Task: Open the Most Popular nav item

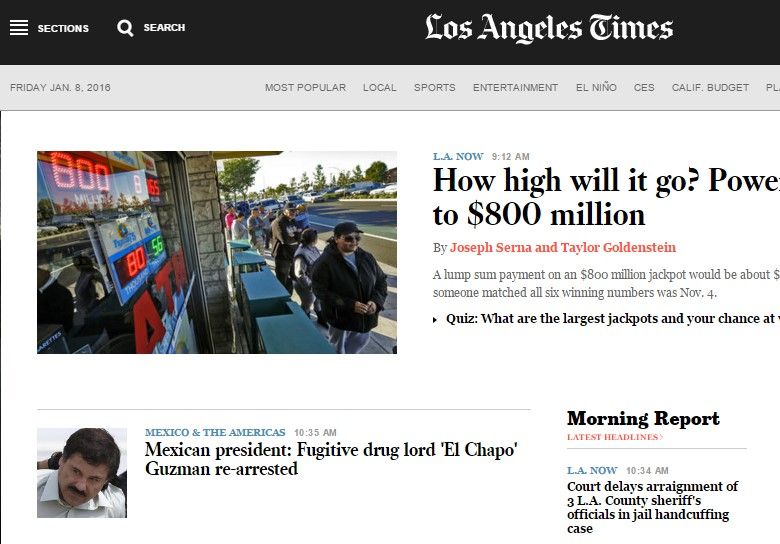Action: 305,88
